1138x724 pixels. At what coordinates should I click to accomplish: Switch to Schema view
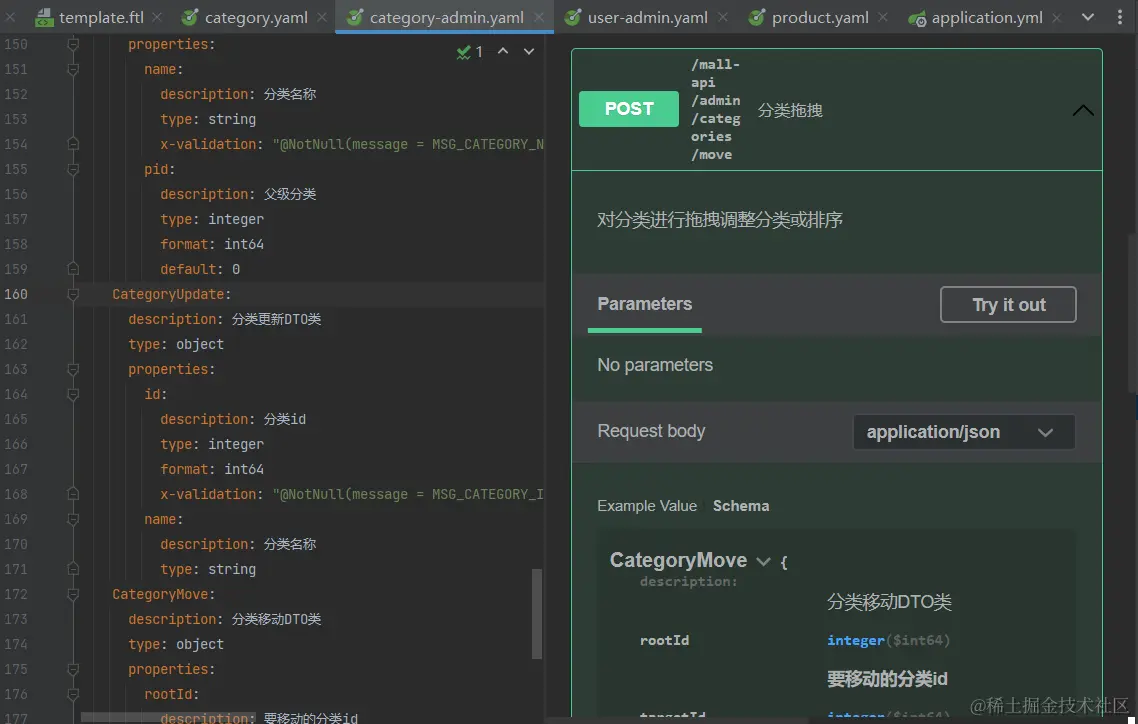click(x=740, y=506)
